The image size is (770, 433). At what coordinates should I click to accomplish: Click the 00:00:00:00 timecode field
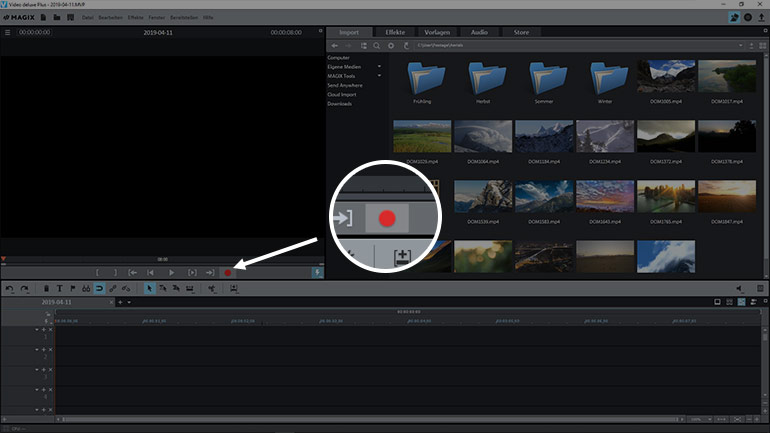34,32
